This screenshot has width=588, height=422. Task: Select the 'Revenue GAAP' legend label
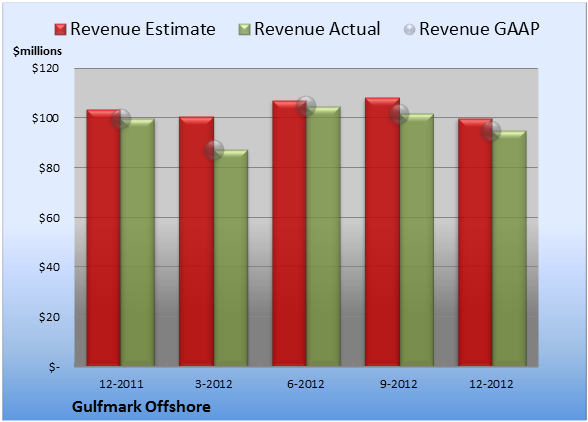[x=479, y=29]
